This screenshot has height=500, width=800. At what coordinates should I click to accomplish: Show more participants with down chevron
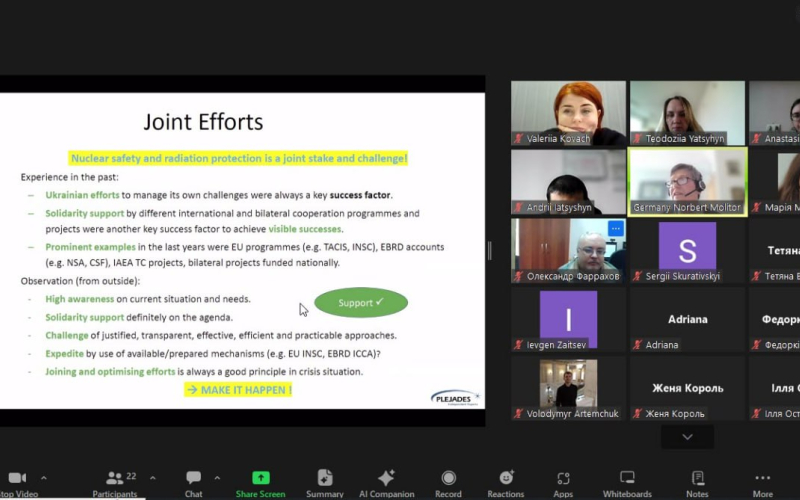[x=687, y=437]
